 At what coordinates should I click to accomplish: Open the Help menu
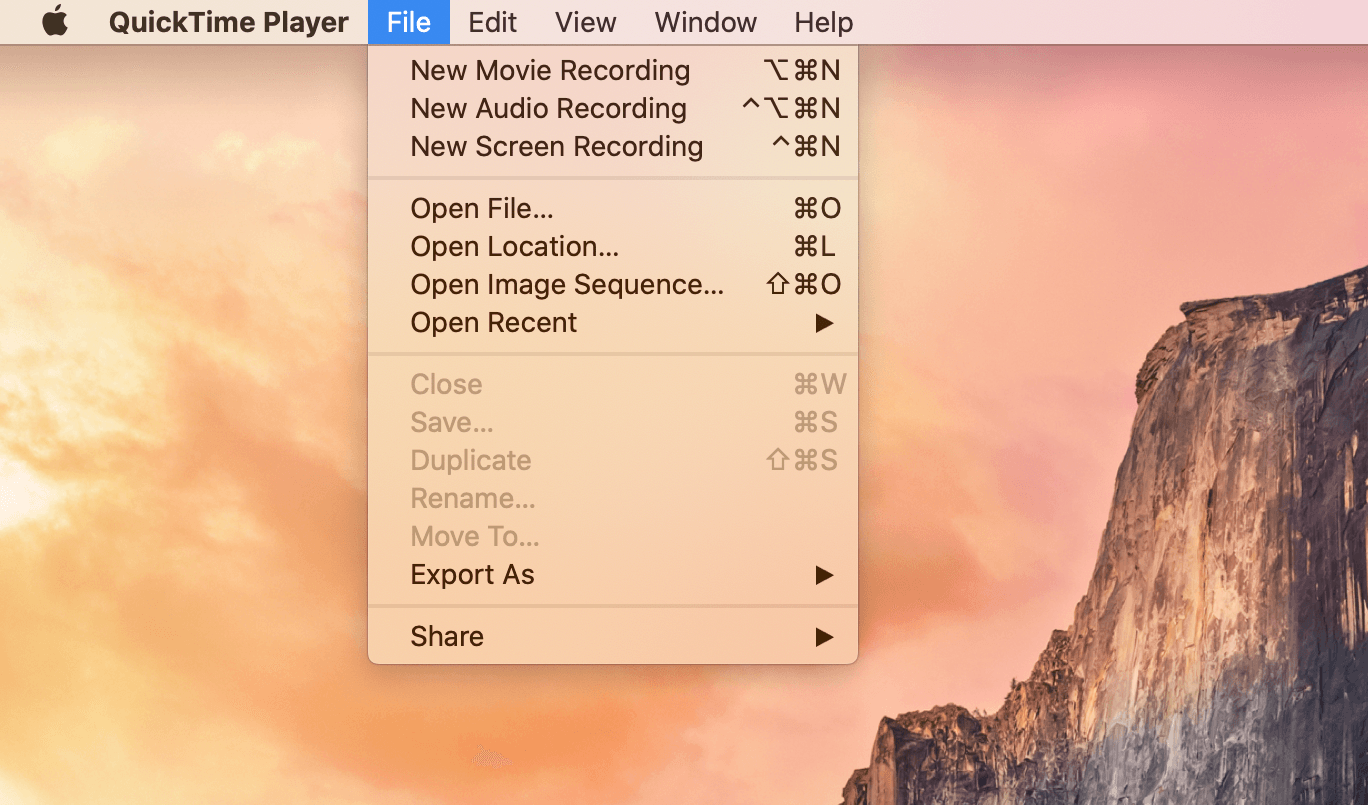[823, 22]
